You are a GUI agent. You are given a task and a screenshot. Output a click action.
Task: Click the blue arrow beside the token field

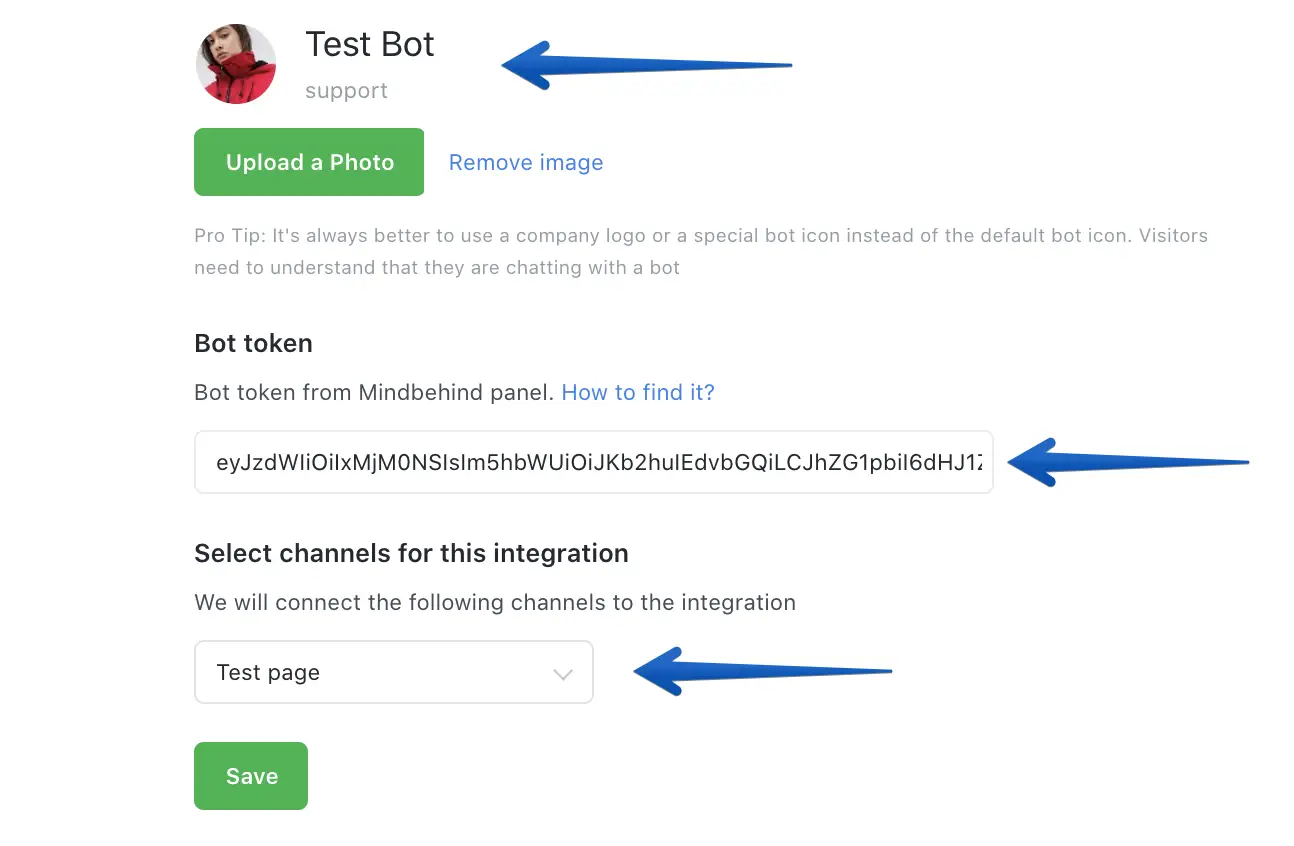(1127, 462)
